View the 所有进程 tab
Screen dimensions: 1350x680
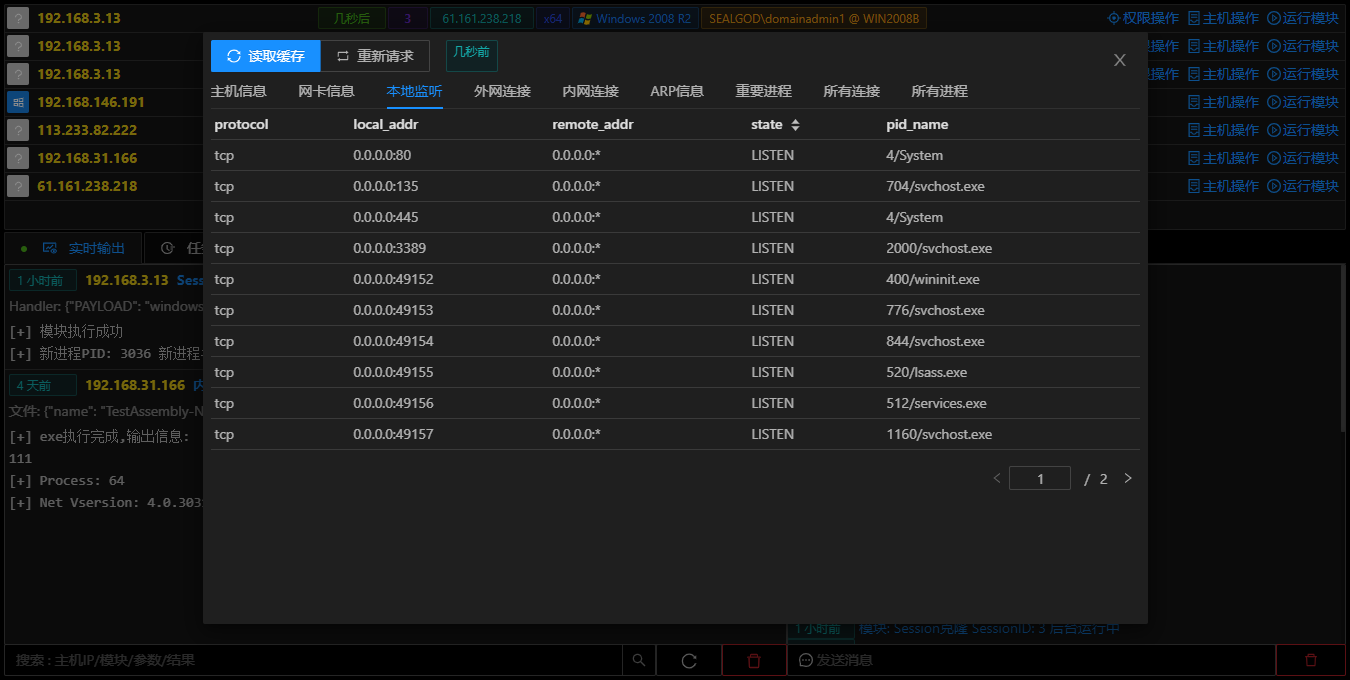click(940, 91)
